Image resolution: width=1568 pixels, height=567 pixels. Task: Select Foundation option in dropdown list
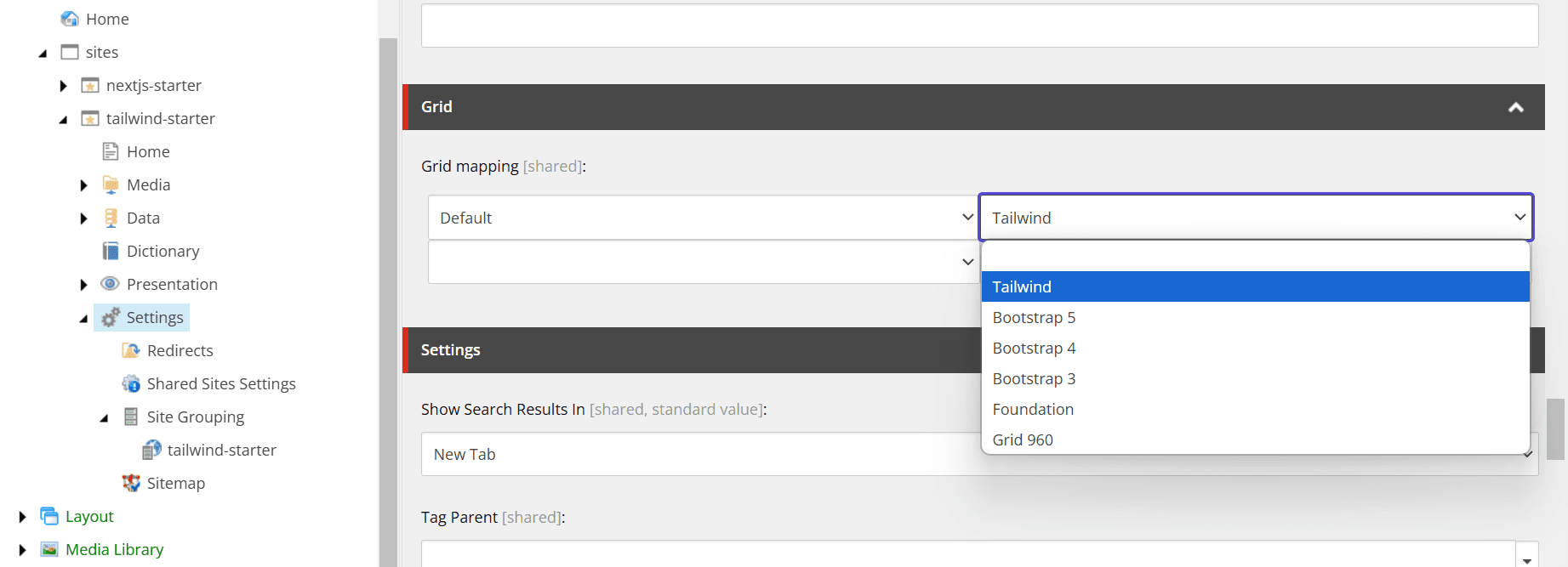(1033, 410)
